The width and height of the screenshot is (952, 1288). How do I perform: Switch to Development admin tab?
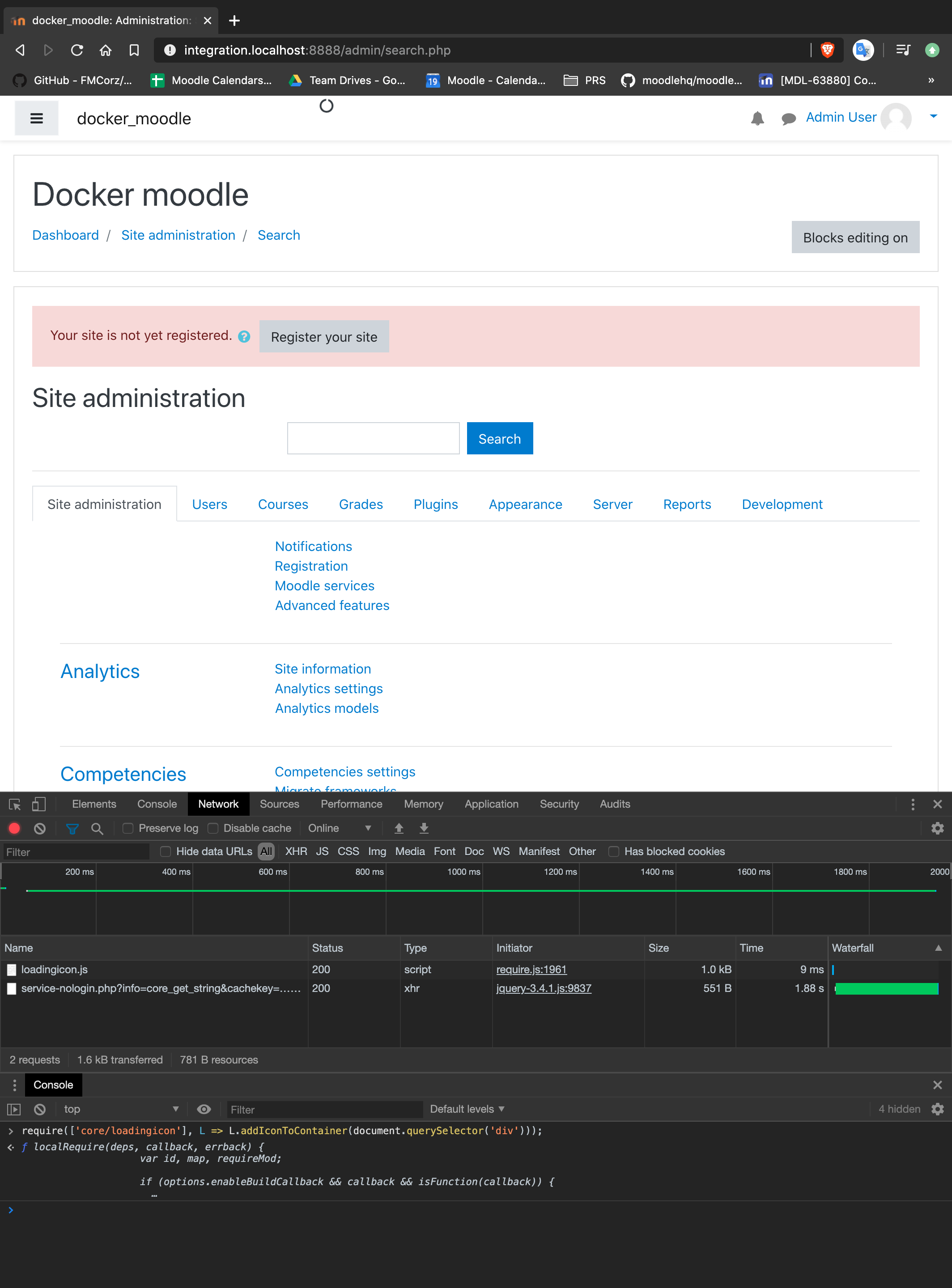point(782,504)
